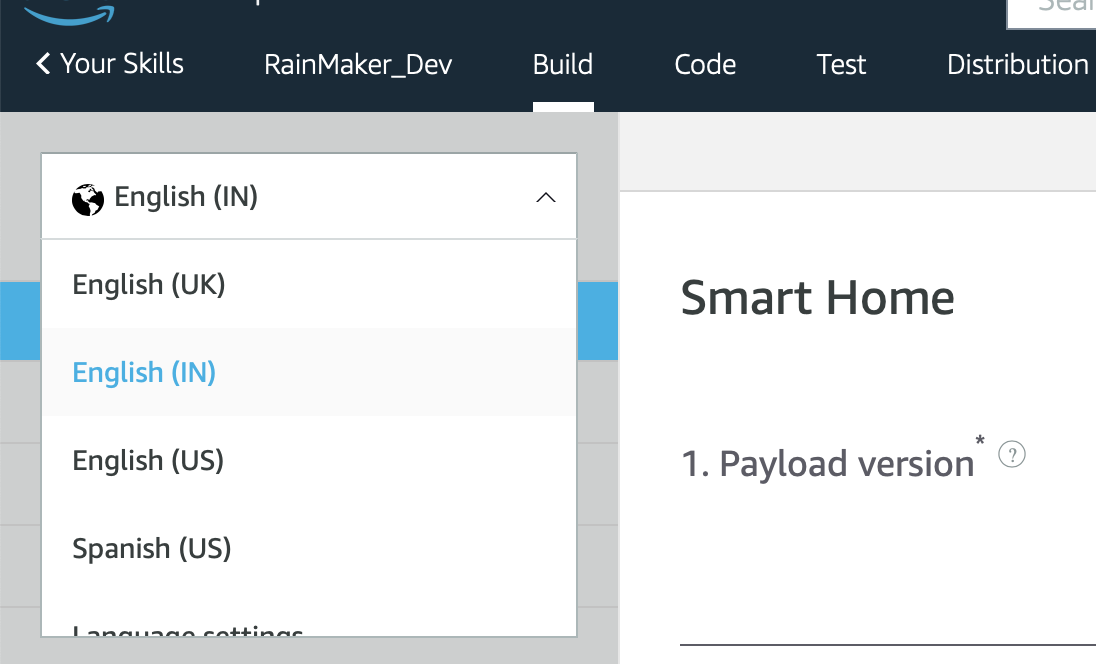The image size is (1096, 664).
Task: Switch to the Build tab
Action: 563,64
